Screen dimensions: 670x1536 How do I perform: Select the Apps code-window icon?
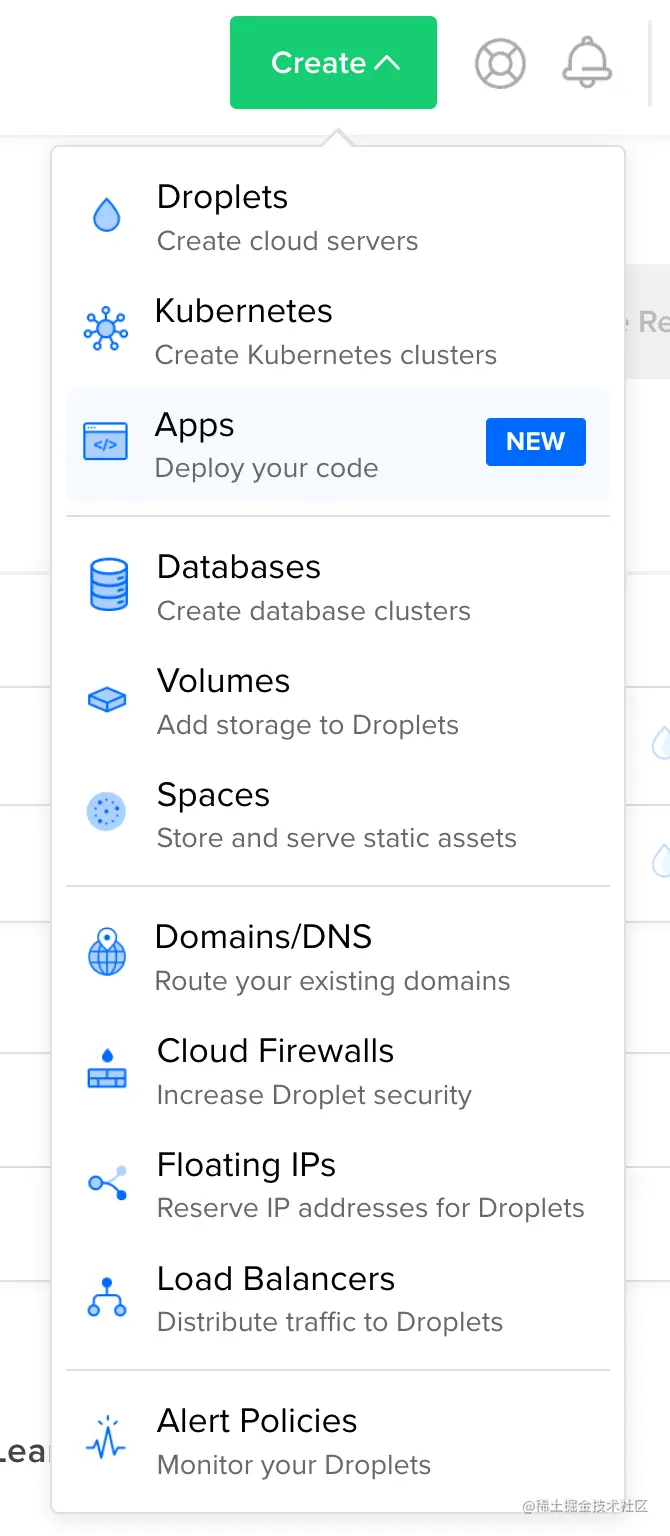(x=107, y=440)
